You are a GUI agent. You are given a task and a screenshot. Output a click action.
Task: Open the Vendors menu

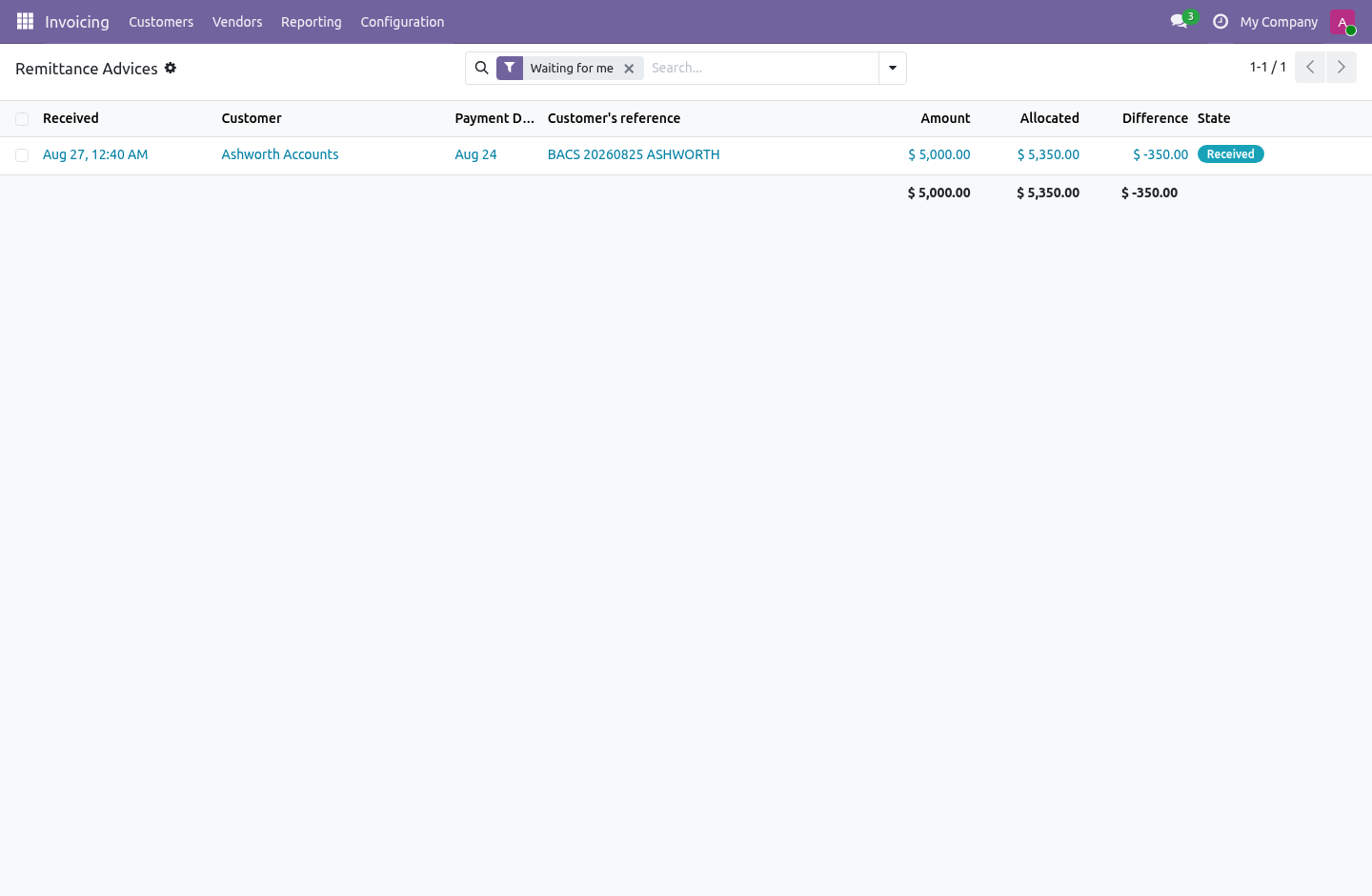237,22
